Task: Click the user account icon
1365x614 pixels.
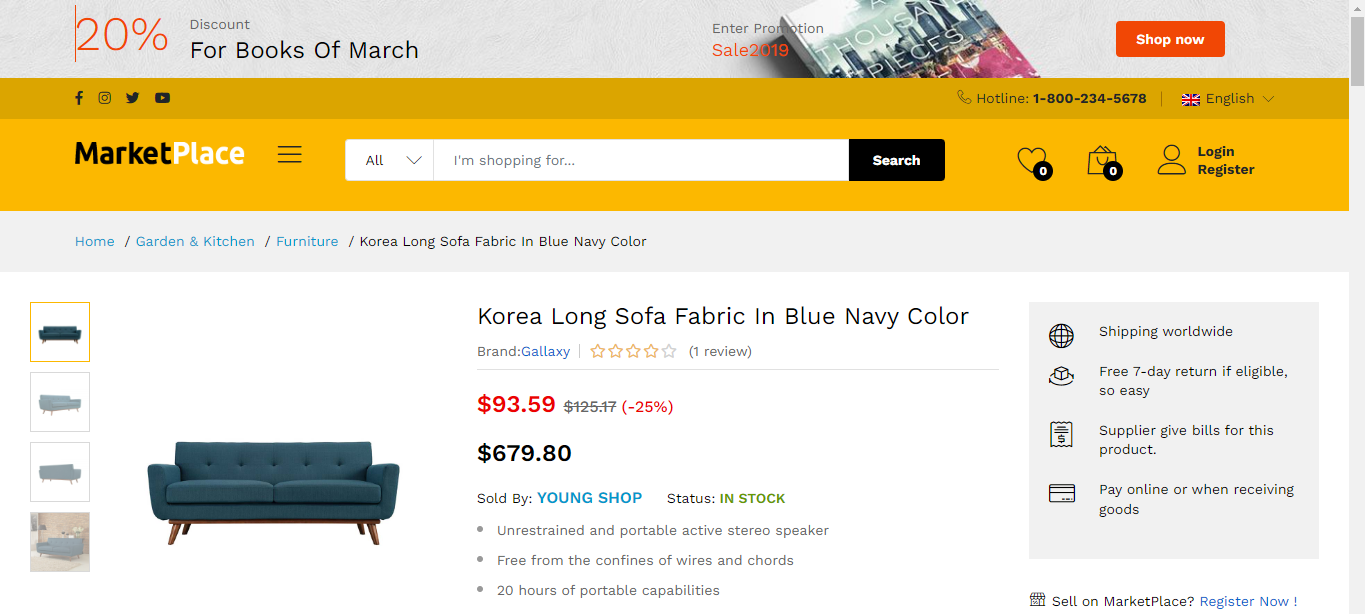Action: pos(1171,160)
